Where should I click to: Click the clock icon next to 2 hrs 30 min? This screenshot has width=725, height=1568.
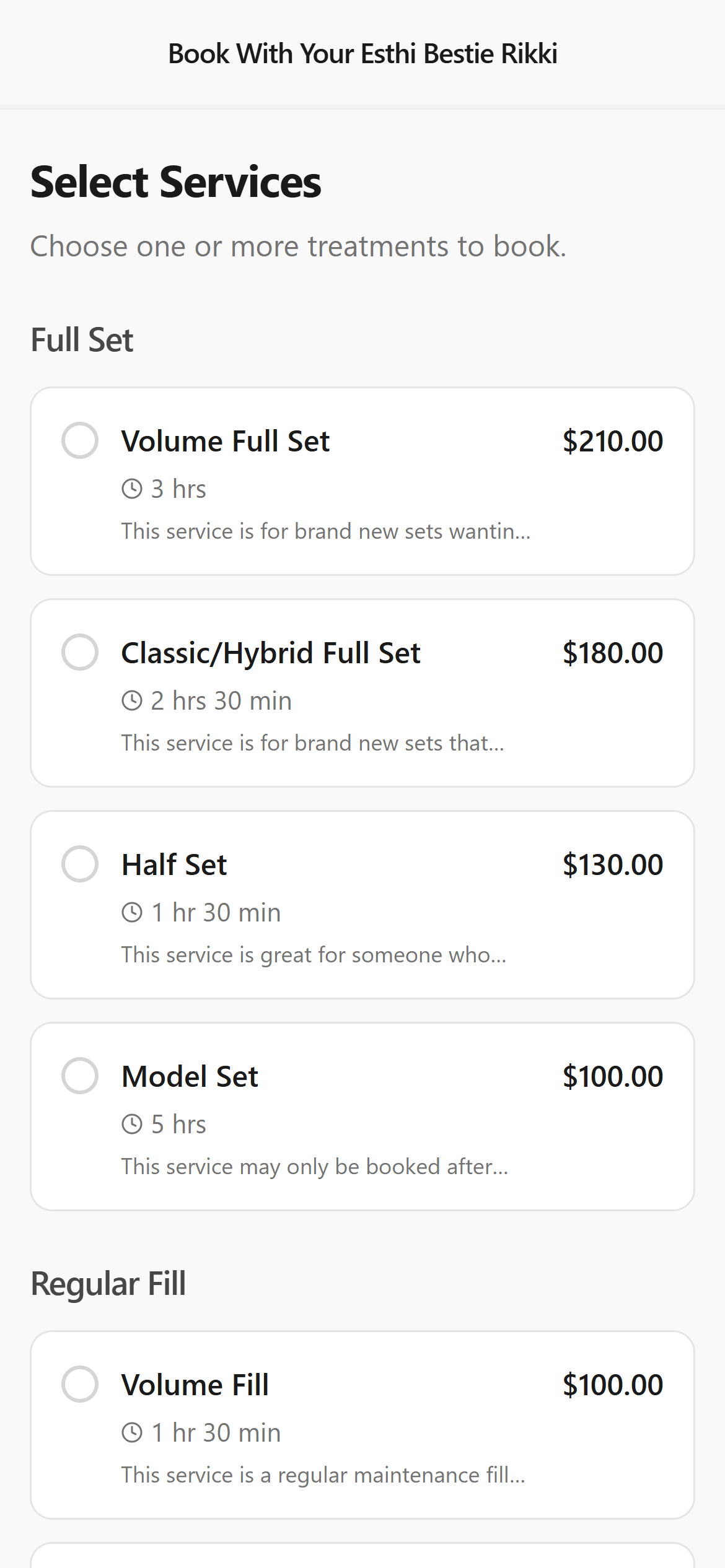[132, 701]
